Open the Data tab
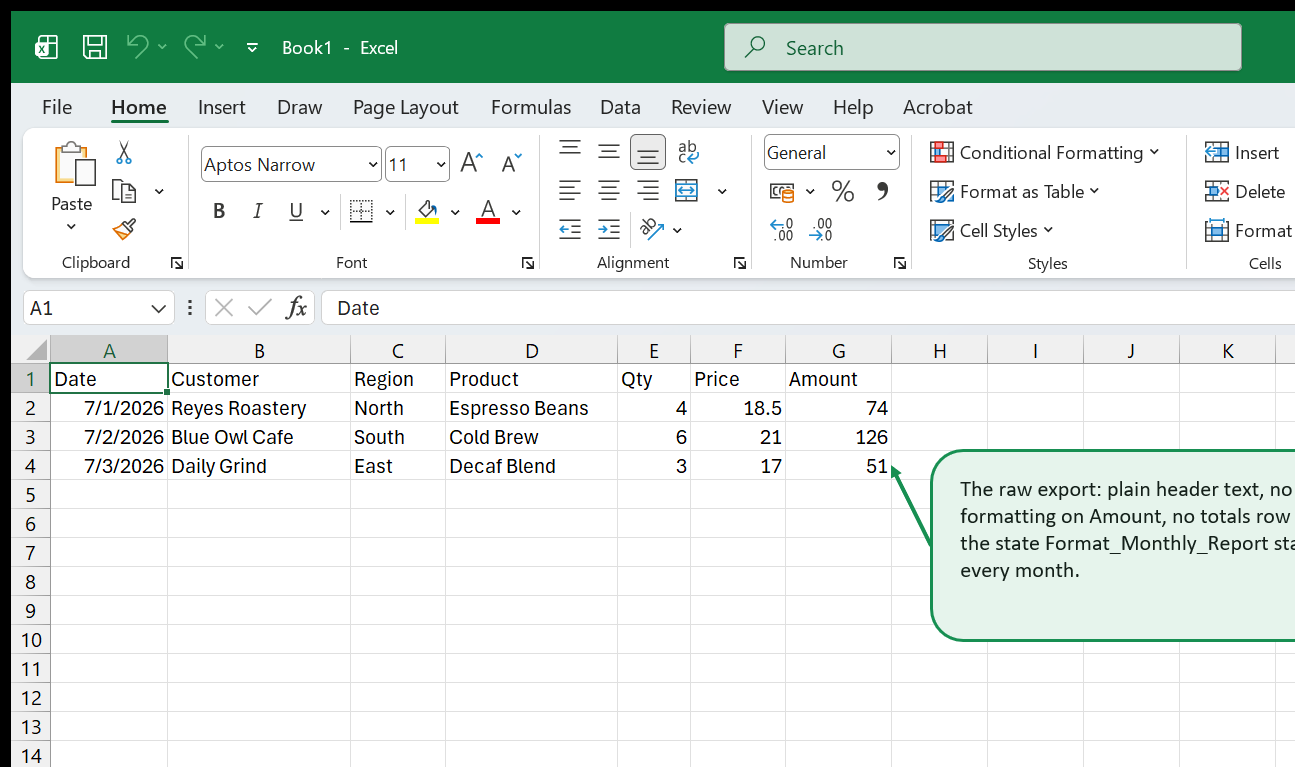This screenshot has width=1295, height=767. pyautogui.click(x=620, y=107)
